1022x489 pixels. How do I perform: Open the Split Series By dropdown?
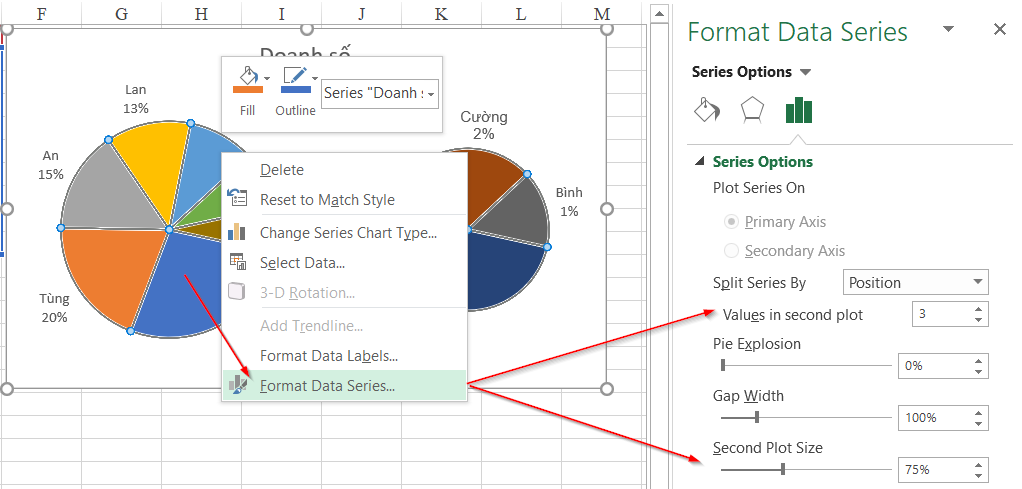pos(915,283)
